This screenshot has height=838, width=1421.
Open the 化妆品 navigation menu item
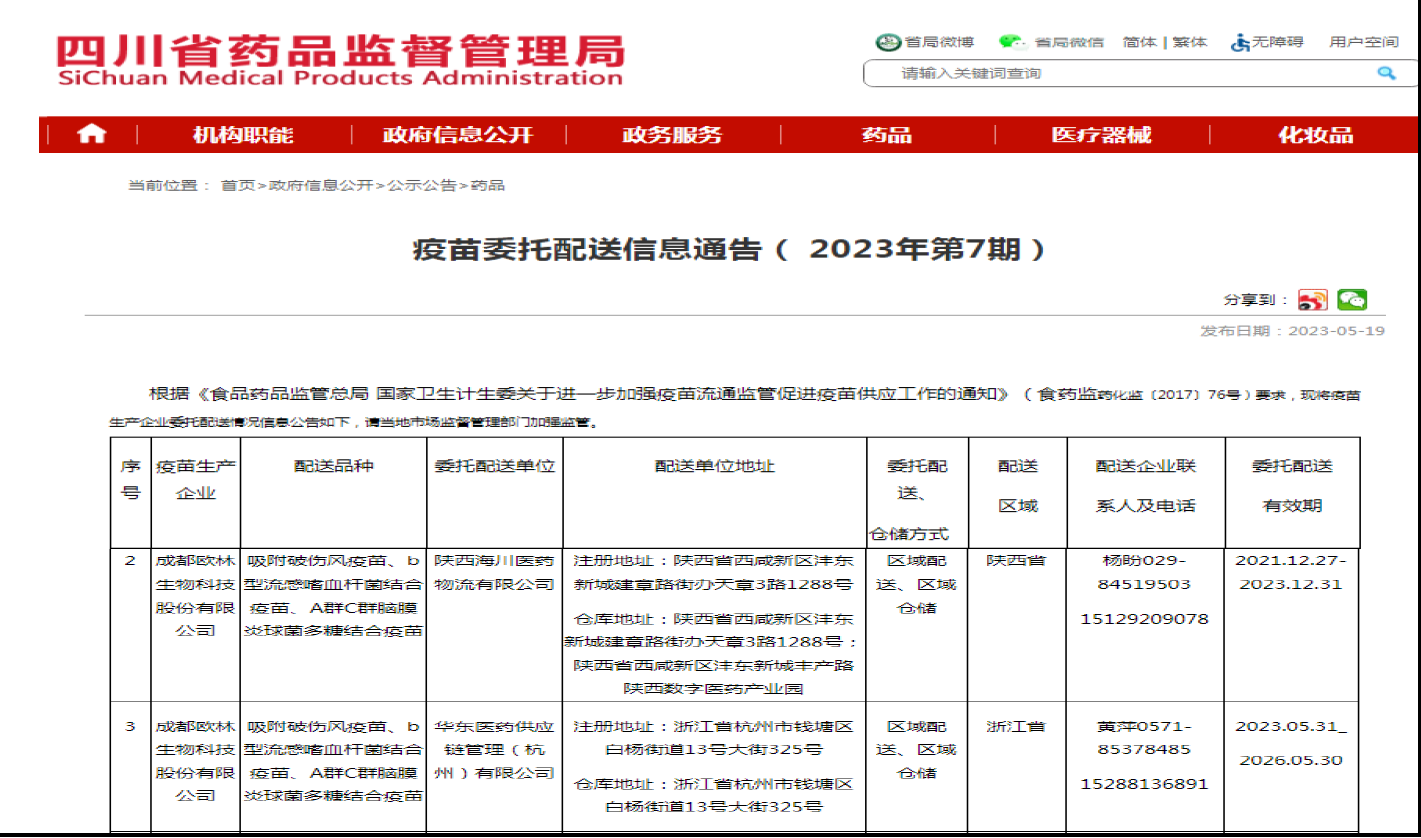point(1315,135)
